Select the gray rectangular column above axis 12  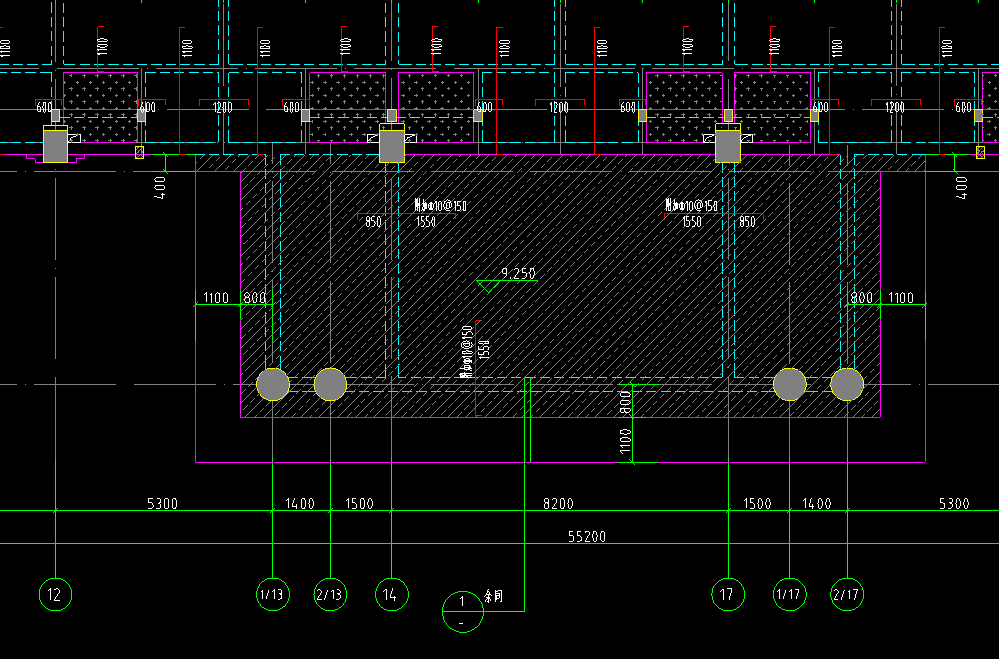pos(55,146)
